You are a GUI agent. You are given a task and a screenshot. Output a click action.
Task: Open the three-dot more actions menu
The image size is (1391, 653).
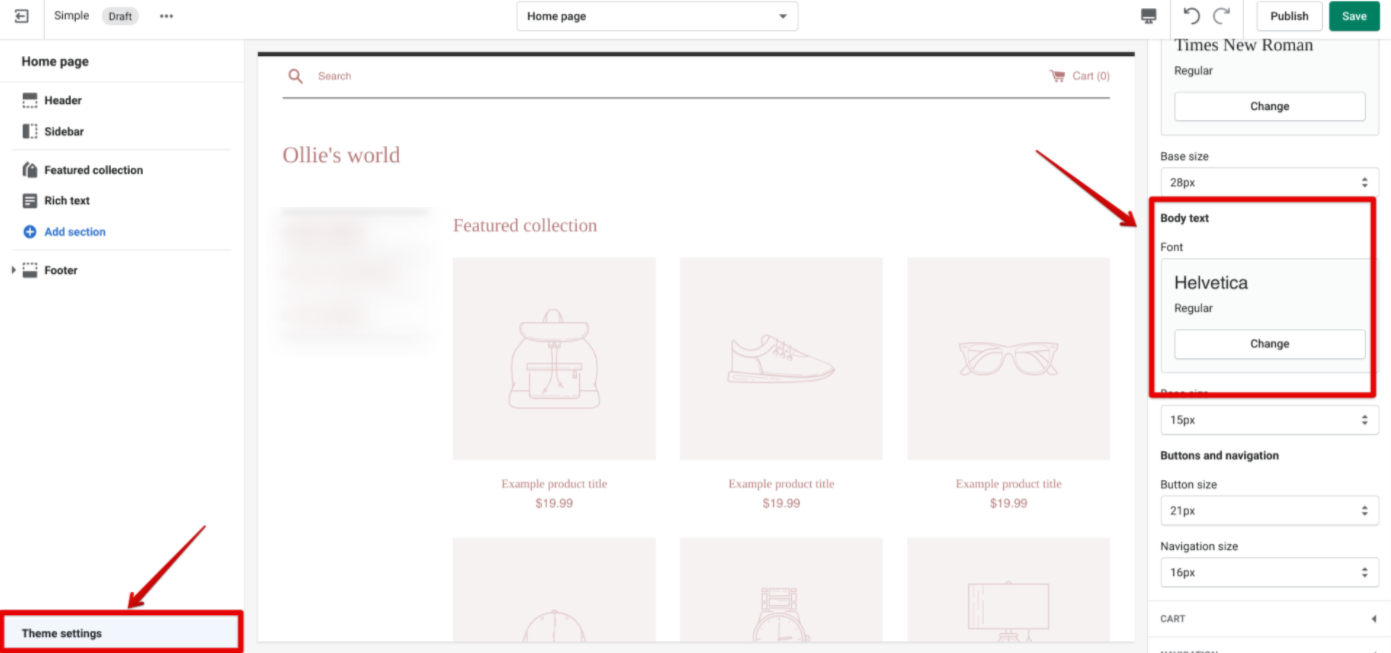(x=166, y=16)
